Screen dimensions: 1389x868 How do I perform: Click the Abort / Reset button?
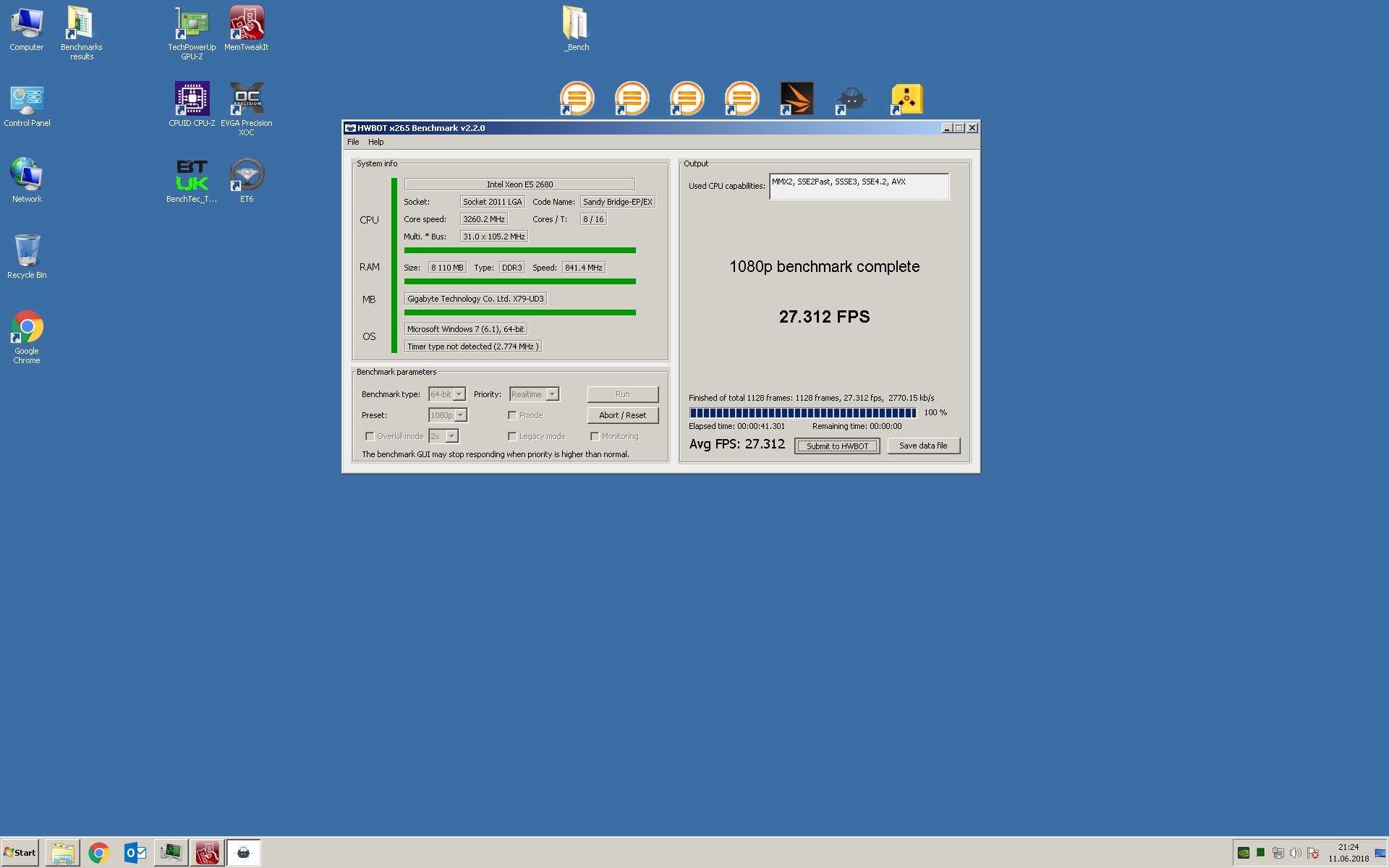623,415
